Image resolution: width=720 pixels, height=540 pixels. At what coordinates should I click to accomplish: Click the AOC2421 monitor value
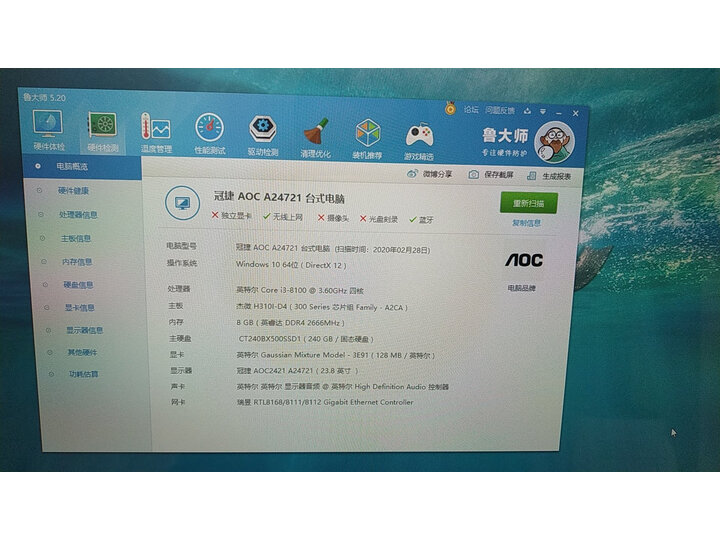point(297,371)
